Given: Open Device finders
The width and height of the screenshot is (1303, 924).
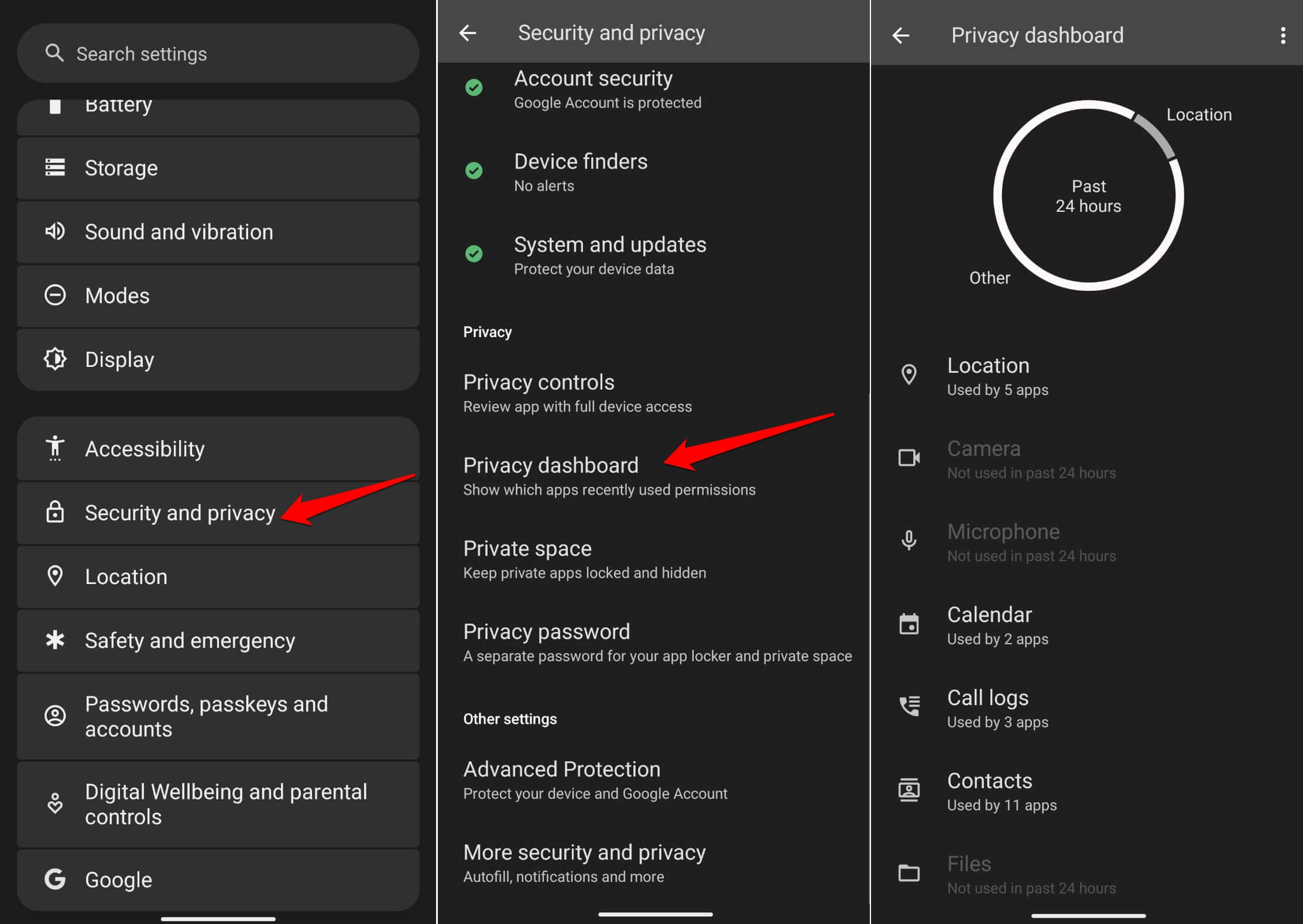Looking at the screenshot, I should [653, 173].
